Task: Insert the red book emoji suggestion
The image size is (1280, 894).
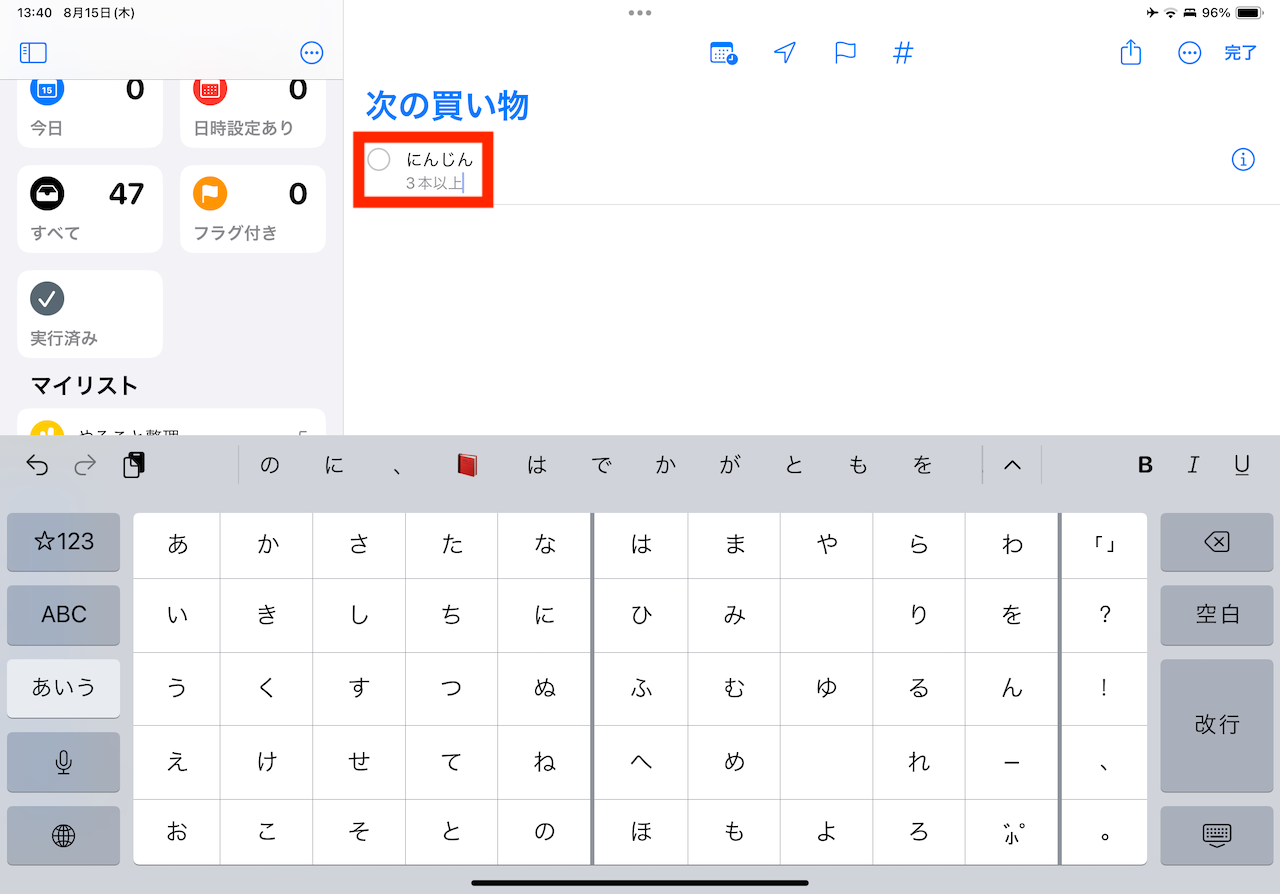Action: point(467,465)
